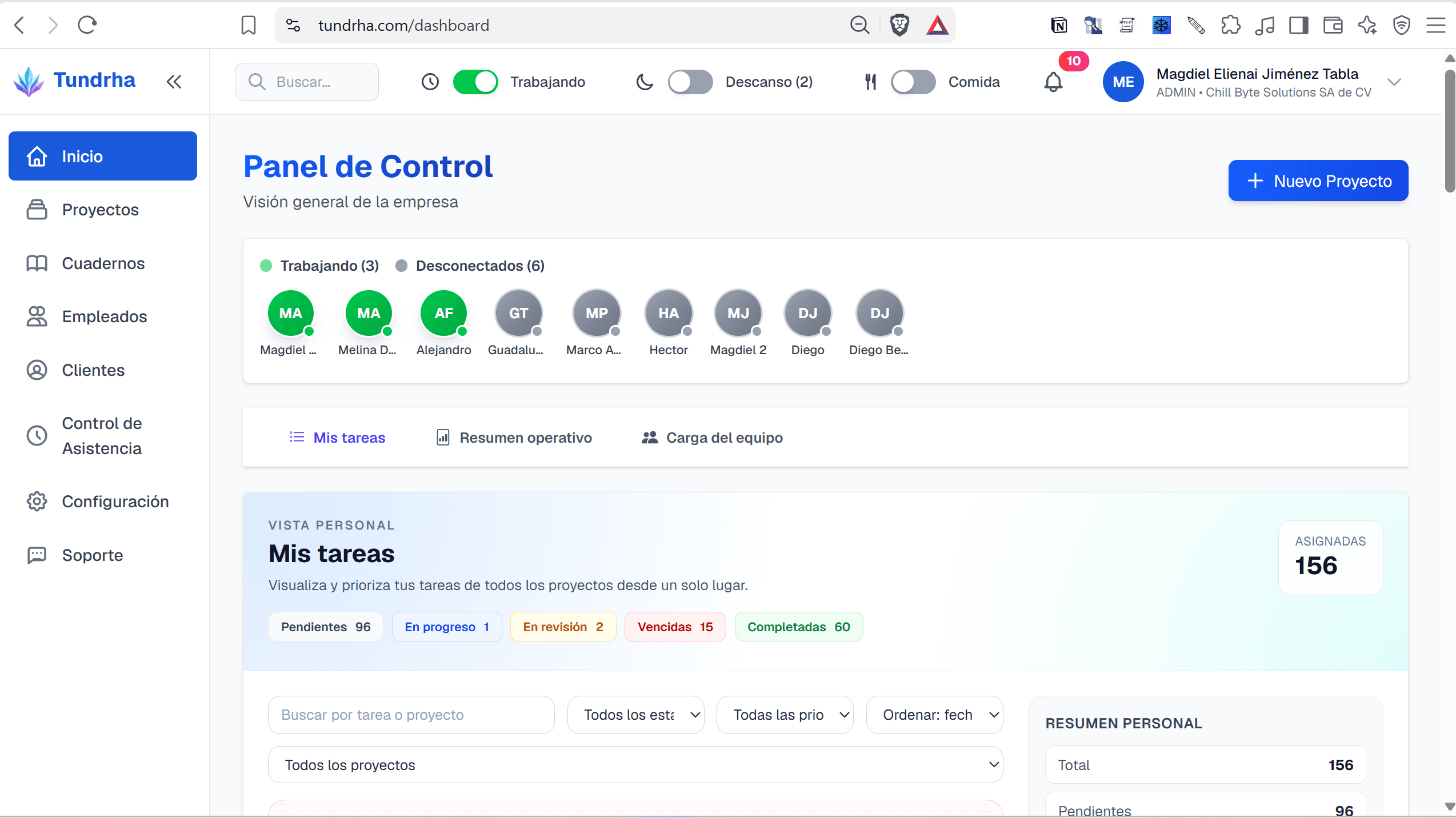Switch to Carga del equipo tab
The width and height of the screenshot is (1456, 818).
[712, 438]
